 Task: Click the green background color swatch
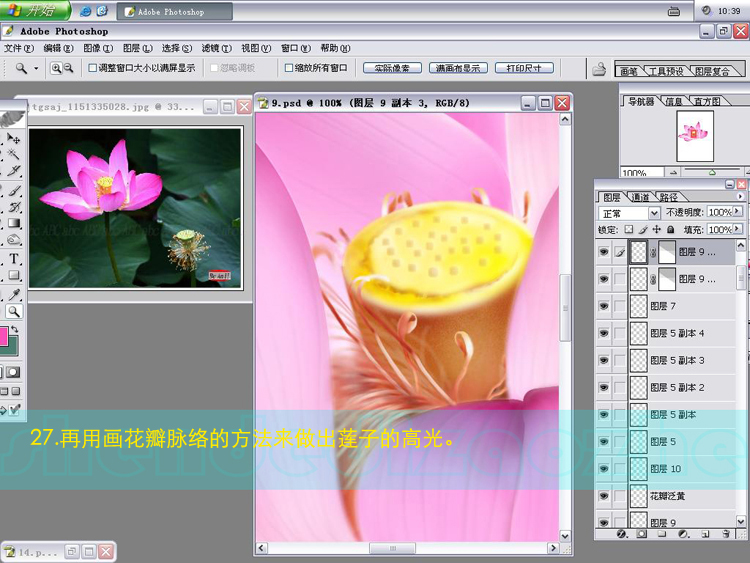(x=13, y=347)
